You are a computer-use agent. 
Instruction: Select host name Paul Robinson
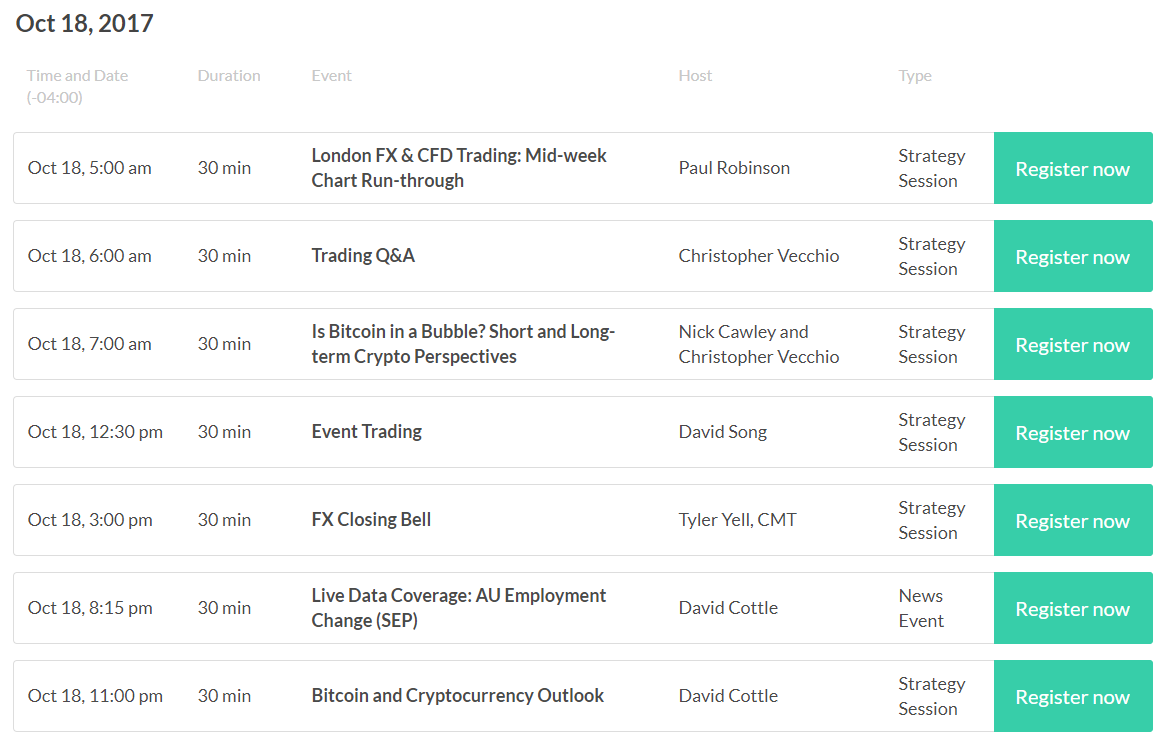coord(734,168)
